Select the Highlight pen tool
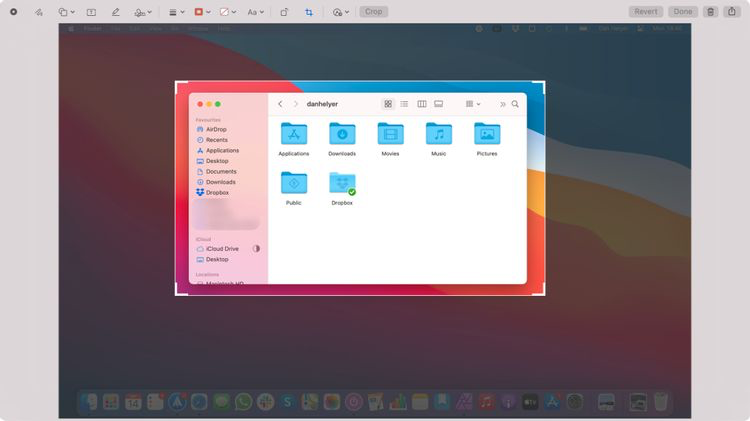The width and height of the screenshot is (750, 421). click(x=116, y=12)
